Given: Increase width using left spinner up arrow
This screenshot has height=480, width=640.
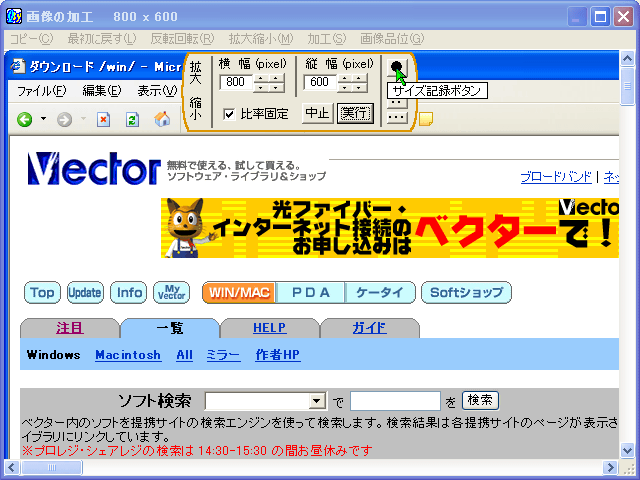Looking at the screenshot, I should pyautogui.click(x=260, y=78).
